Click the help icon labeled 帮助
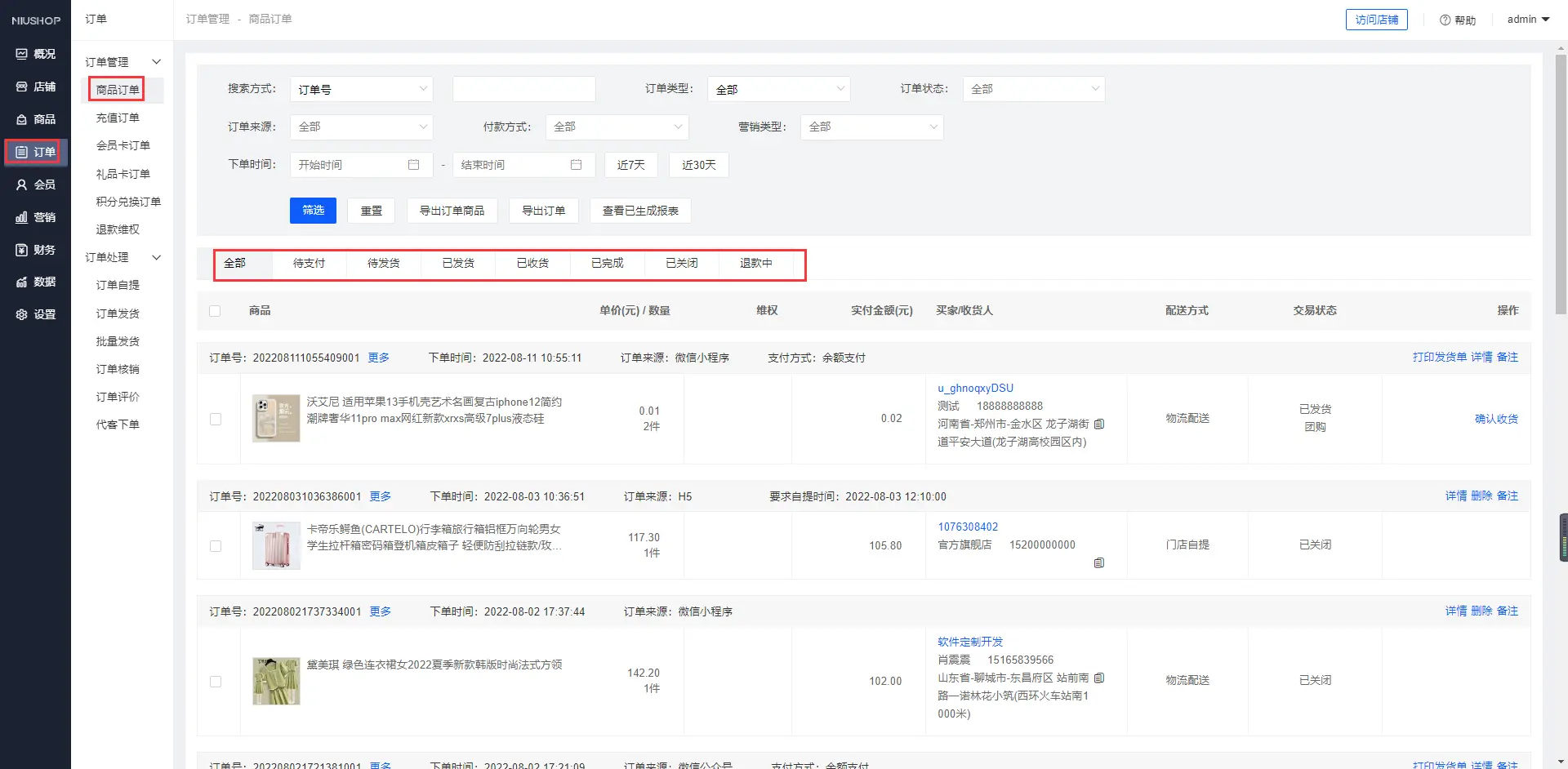This screenshot has height=769, width=1568. click(1445, 20)
